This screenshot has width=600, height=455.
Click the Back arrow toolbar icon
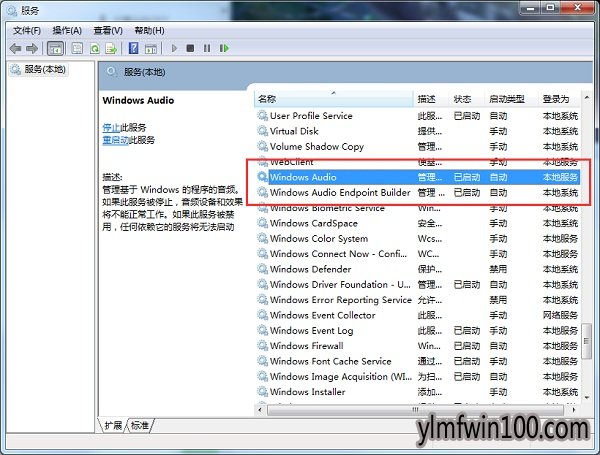click(x=16, y=49)
